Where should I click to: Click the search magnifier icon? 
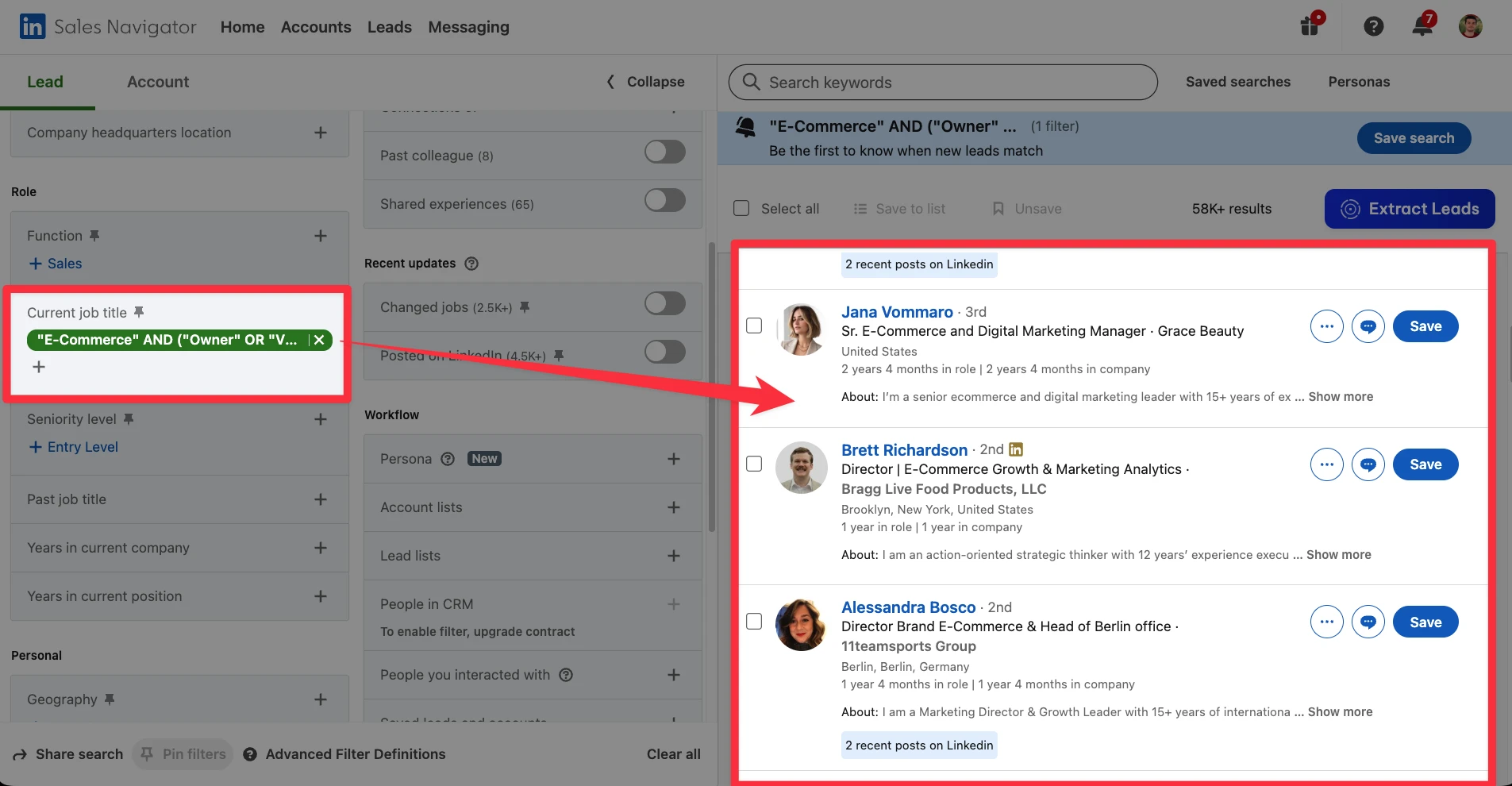(x=751, y=82)
